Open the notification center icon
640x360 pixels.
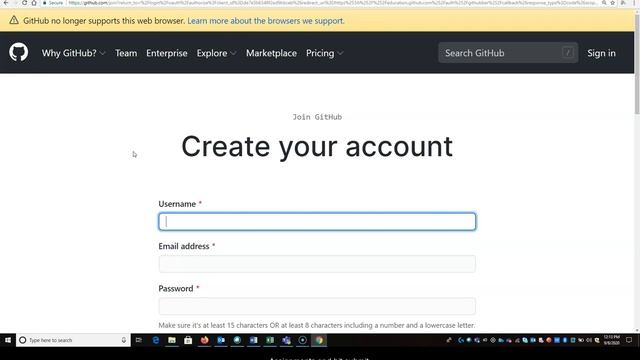(x=629, y=340)
